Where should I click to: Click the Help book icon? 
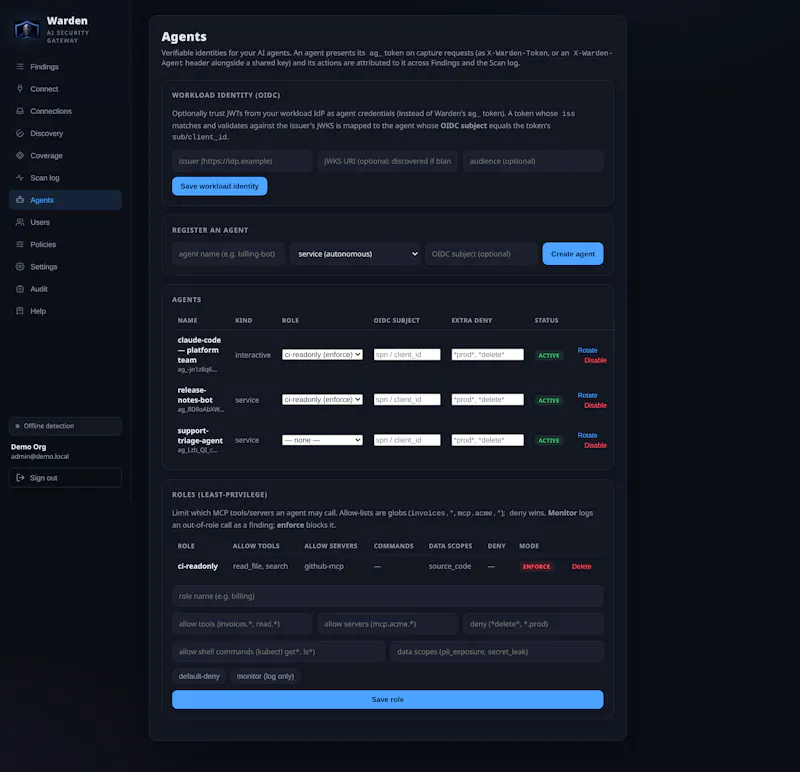(x=20, y=311)
